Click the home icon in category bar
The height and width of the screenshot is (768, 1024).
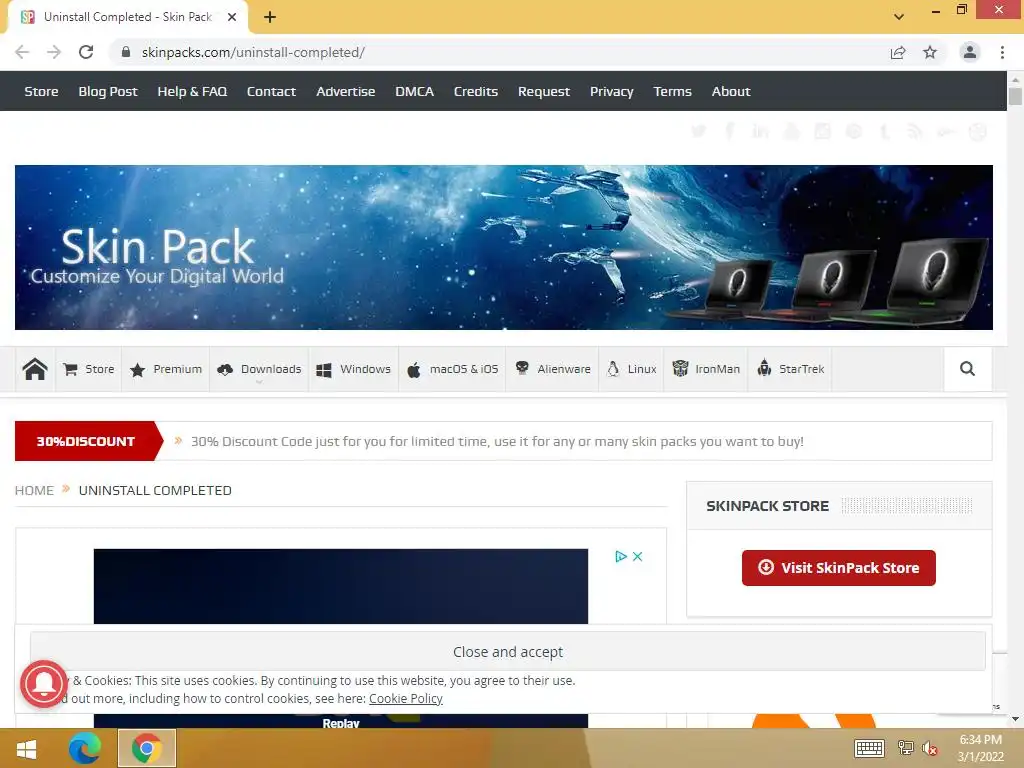click(35, 369)
